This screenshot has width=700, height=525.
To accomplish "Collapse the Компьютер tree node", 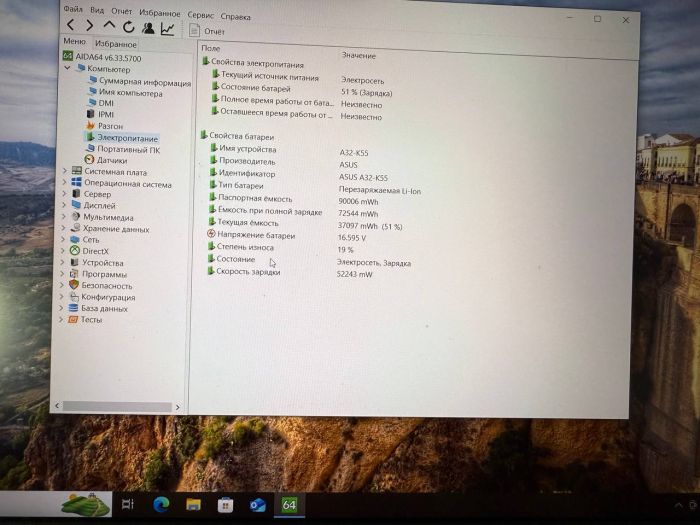I will 67,68.
